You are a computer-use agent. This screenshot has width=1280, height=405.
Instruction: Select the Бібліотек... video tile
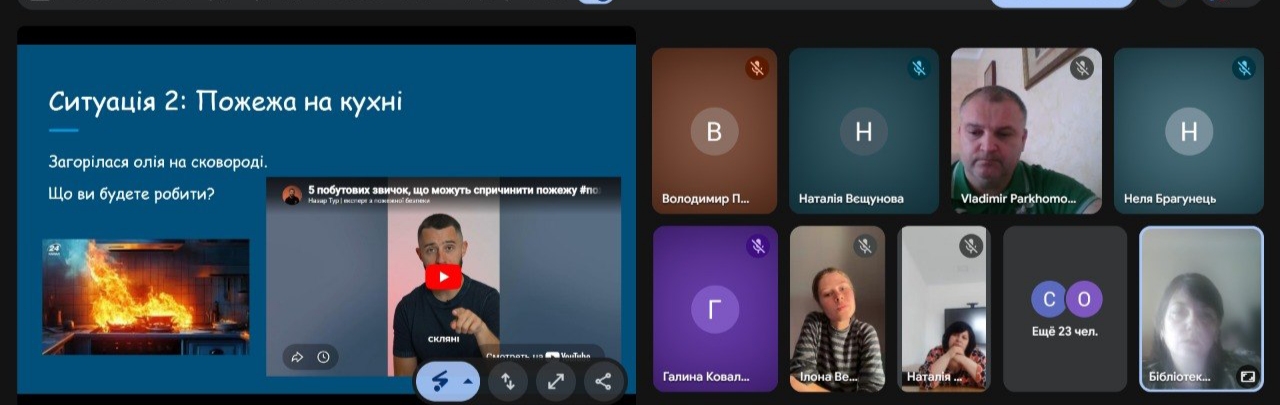pyautogui.click(x=1201, y=309)
